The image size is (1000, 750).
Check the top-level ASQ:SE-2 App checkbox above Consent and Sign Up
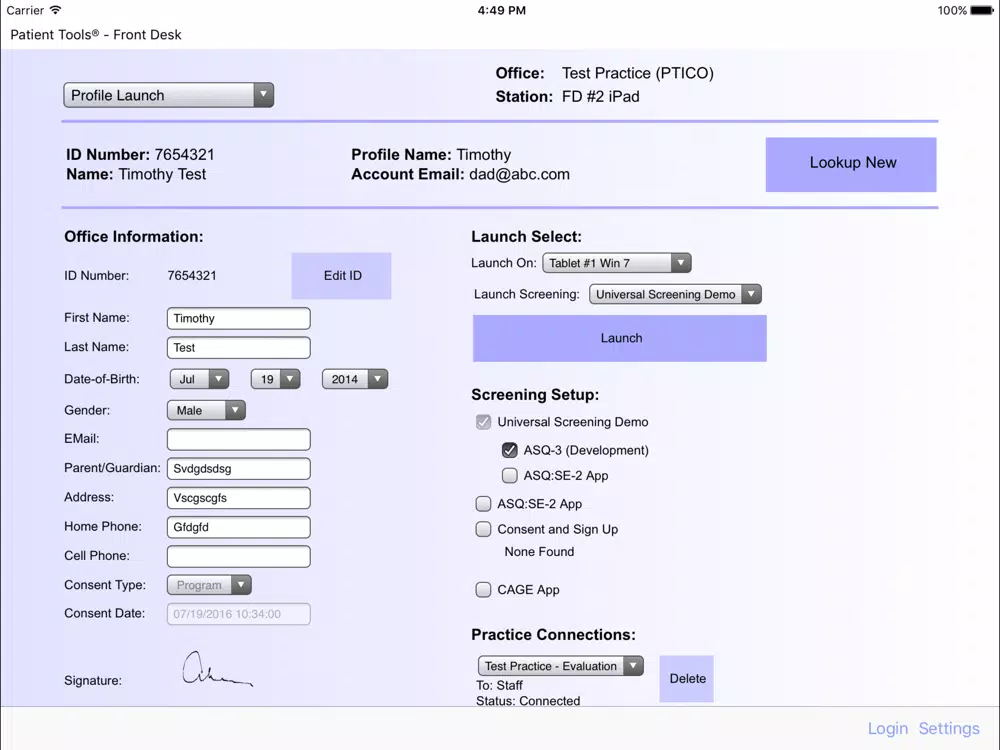click(483, 504)
